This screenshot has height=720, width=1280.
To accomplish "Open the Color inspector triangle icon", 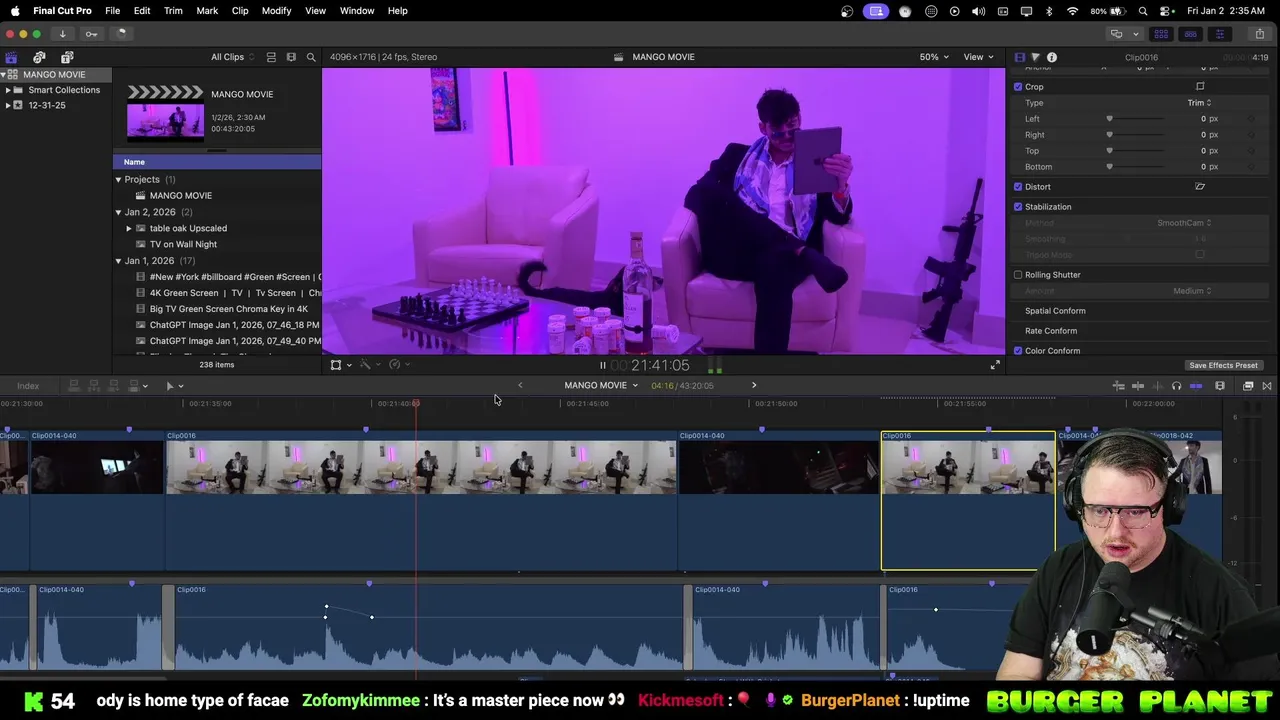I will (x=1035, y=57).
